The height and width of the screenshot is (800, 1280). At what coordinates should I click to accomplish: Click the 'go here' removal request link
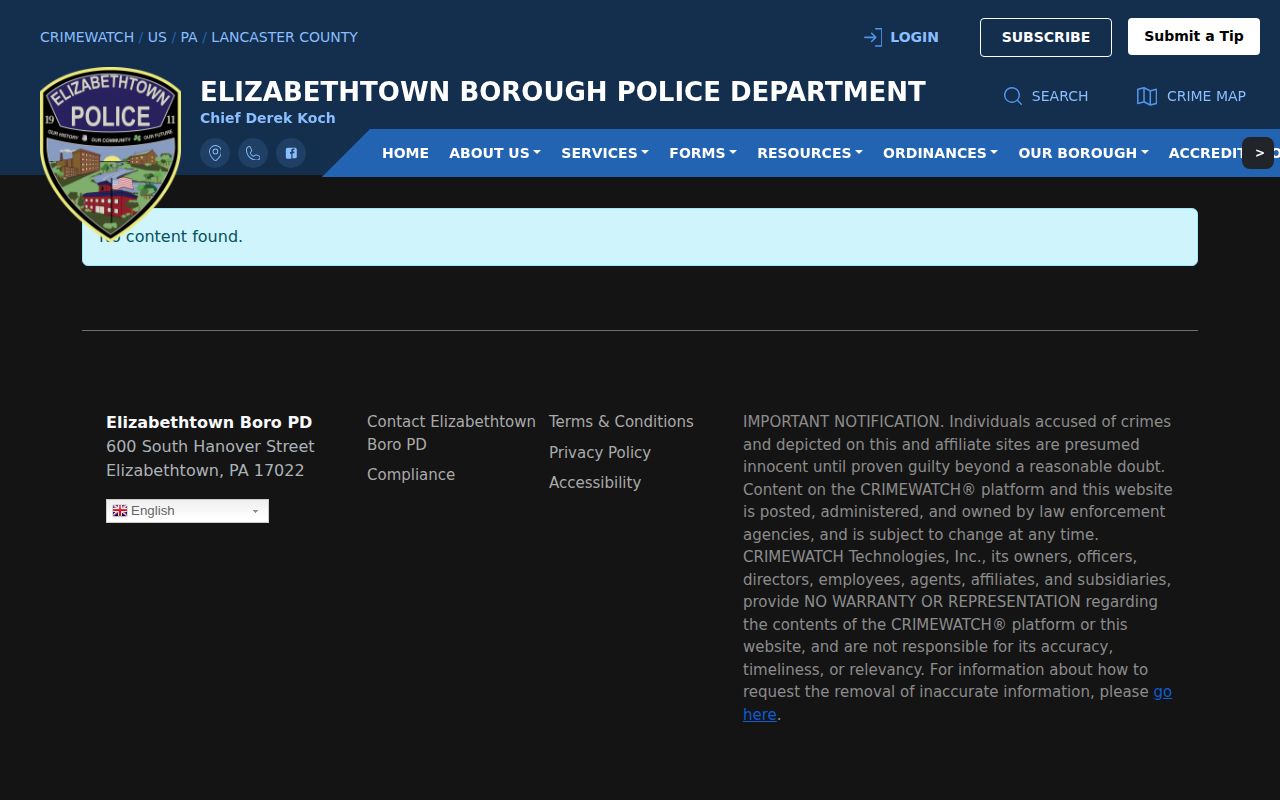click(x=1162, y=692)
